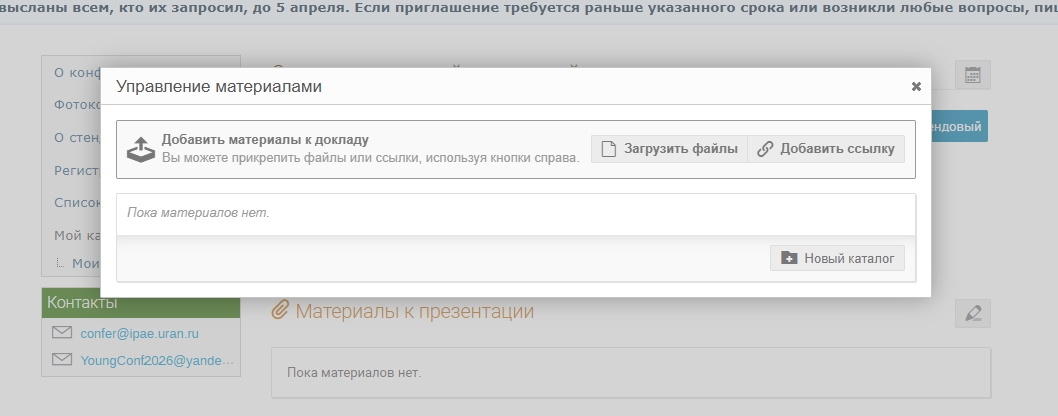
Task: Click the envelope icon next to confer@ipae.uran.ru
Action: tap(62, 333)
